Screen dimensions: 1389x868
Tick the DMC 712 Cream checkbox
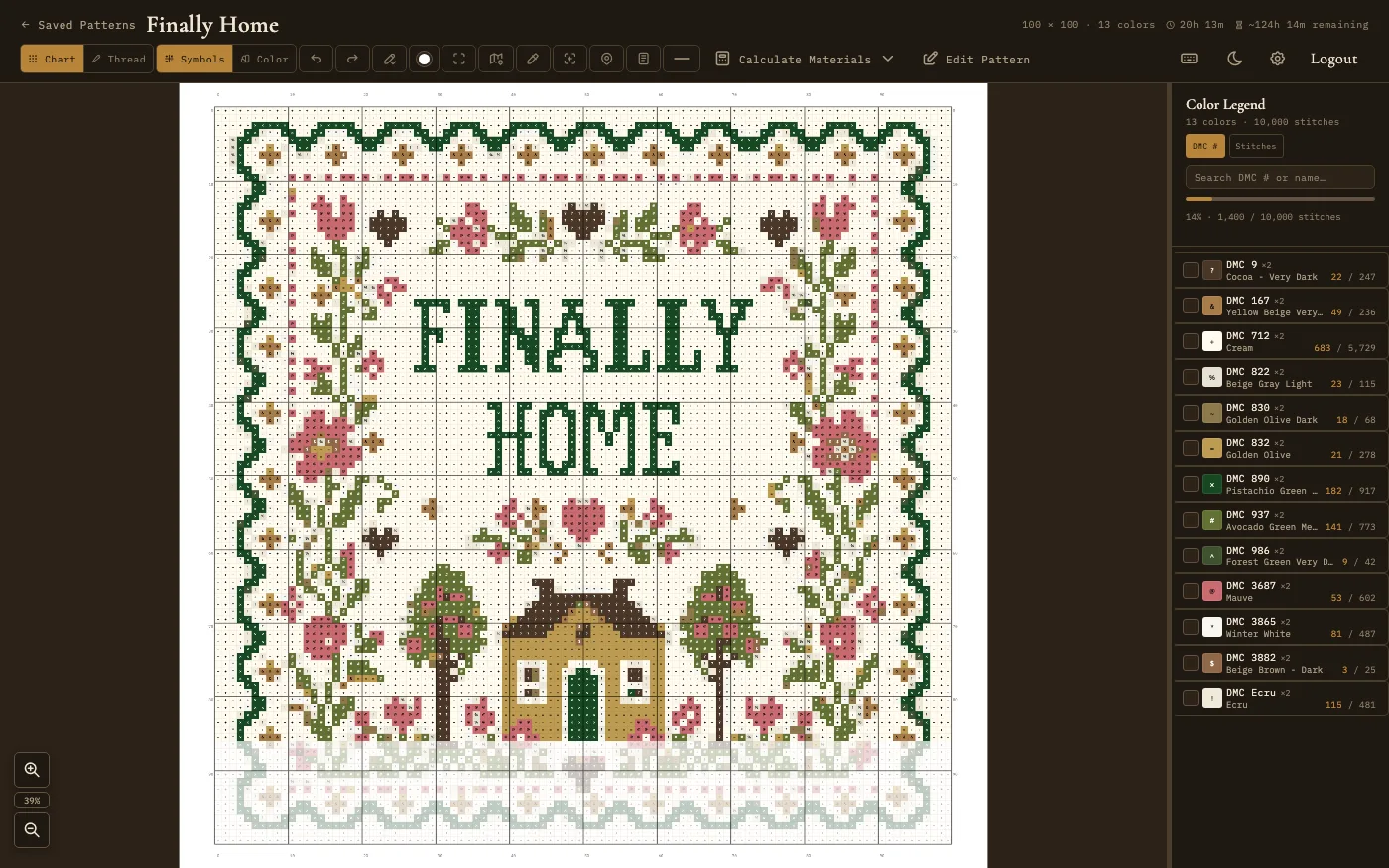pyautogui.click(x=1191, y=341)
